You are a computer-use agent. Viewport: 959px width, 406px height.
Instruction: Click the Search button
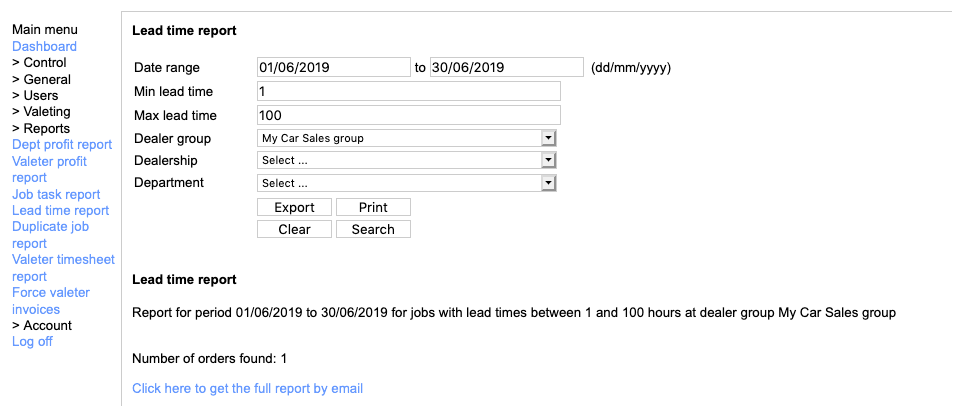373,229
